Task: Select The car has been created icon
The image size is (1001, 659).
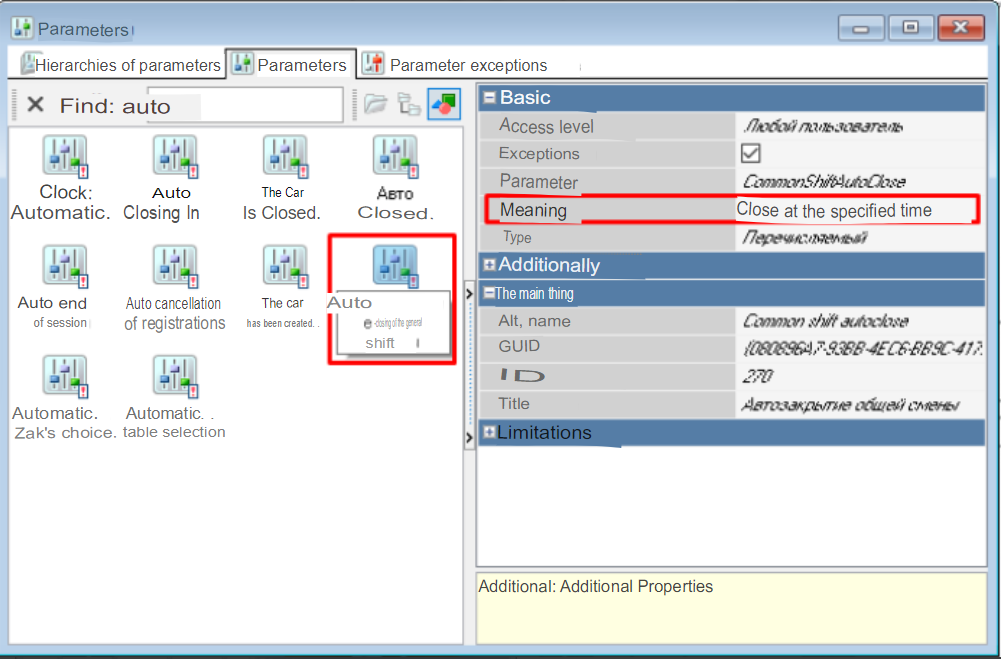Action: point(284,267)
